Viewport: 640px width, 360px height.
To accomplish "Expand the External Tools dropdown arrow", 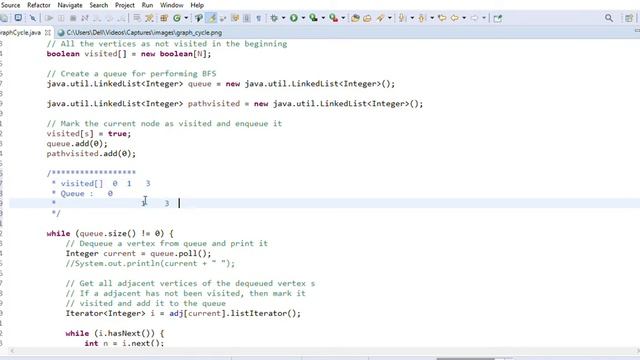I will click(343, 18).
